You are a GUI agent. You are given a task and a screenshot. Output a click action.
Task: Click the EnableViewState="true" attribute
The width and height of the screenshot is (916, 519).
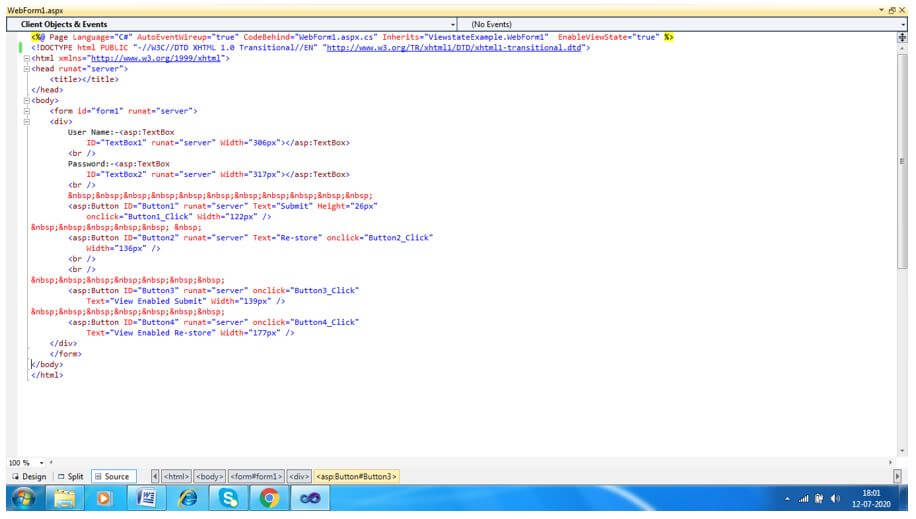[608, 37]
